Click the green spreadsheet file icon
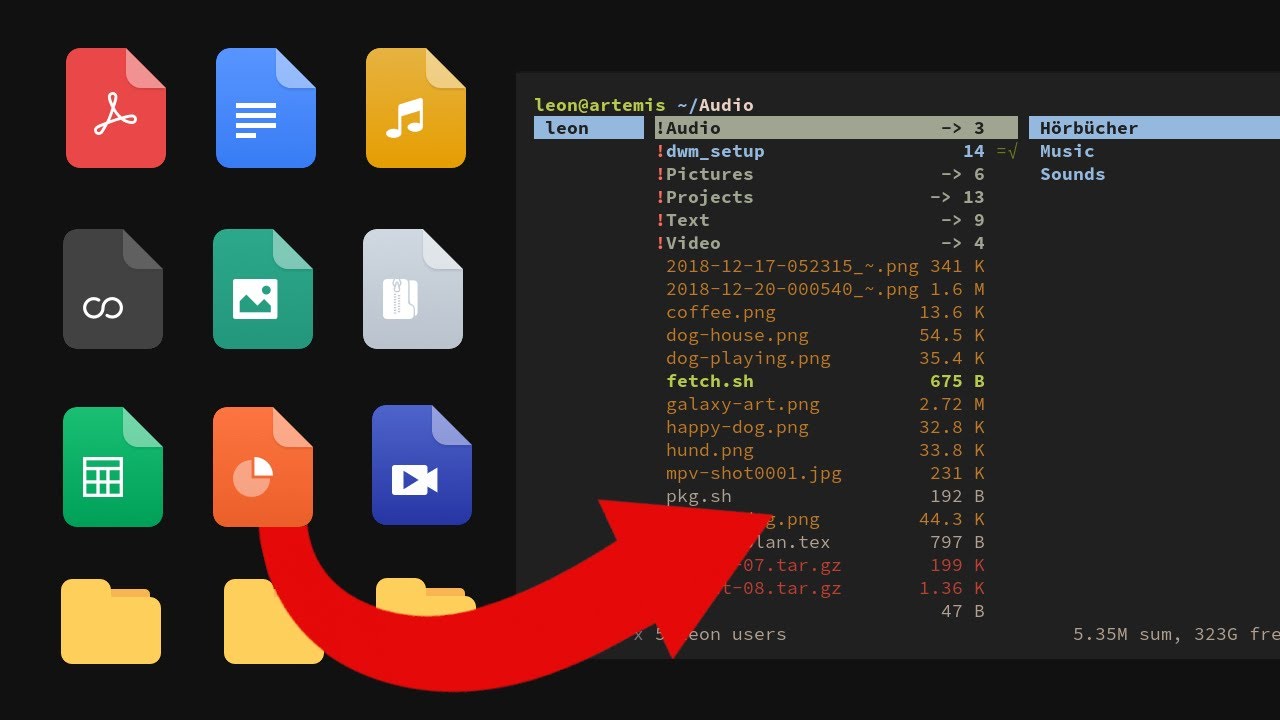Image resolution: width=1280 pixels, height=720 pixels. [113, 467]
